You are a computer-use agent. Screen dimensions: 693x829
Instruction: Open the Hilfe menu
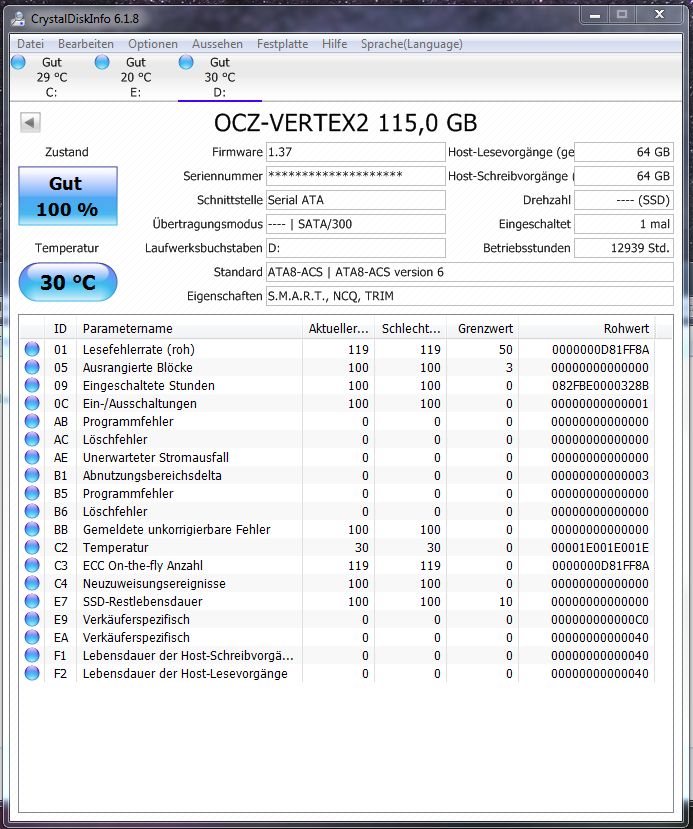point(335,44)
